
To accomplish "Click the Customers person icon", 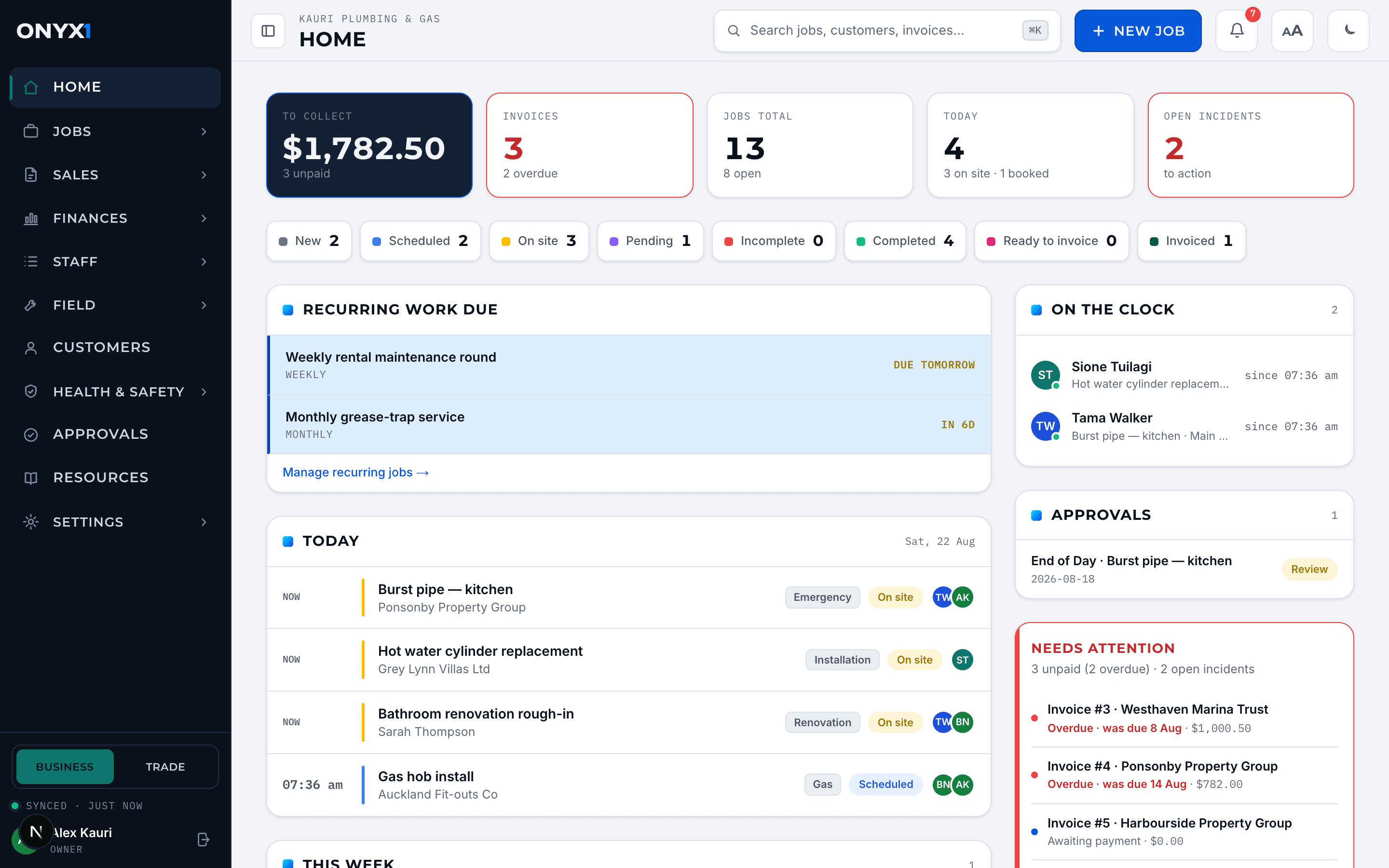I will (x=31, y=348).
